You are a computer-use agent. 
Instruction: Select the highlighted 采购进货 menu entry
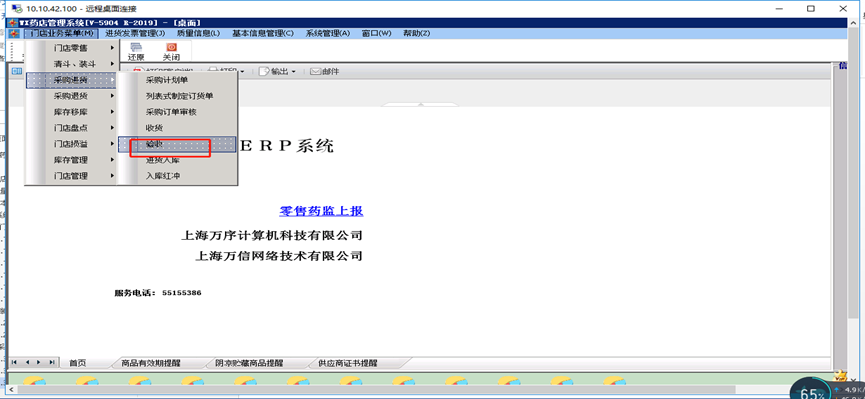click(x=72, y=80)
